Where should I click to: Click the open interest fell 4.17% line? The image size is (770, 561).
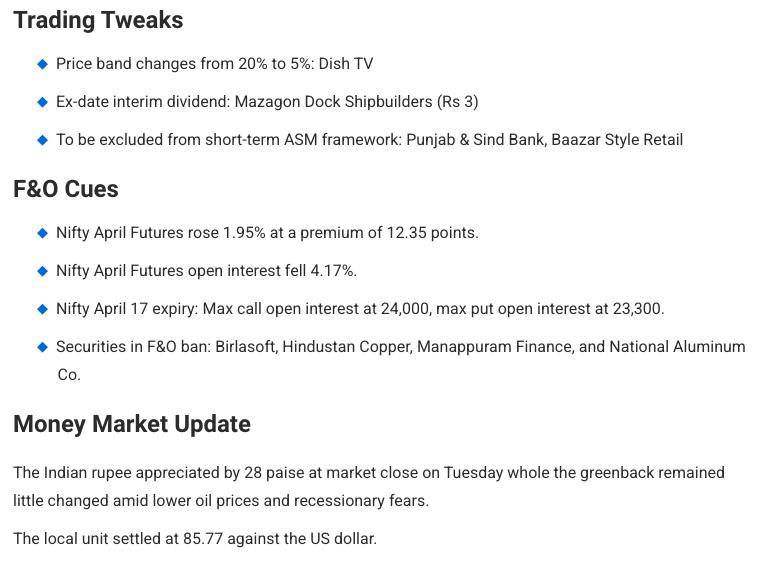[x=206, y=271]
